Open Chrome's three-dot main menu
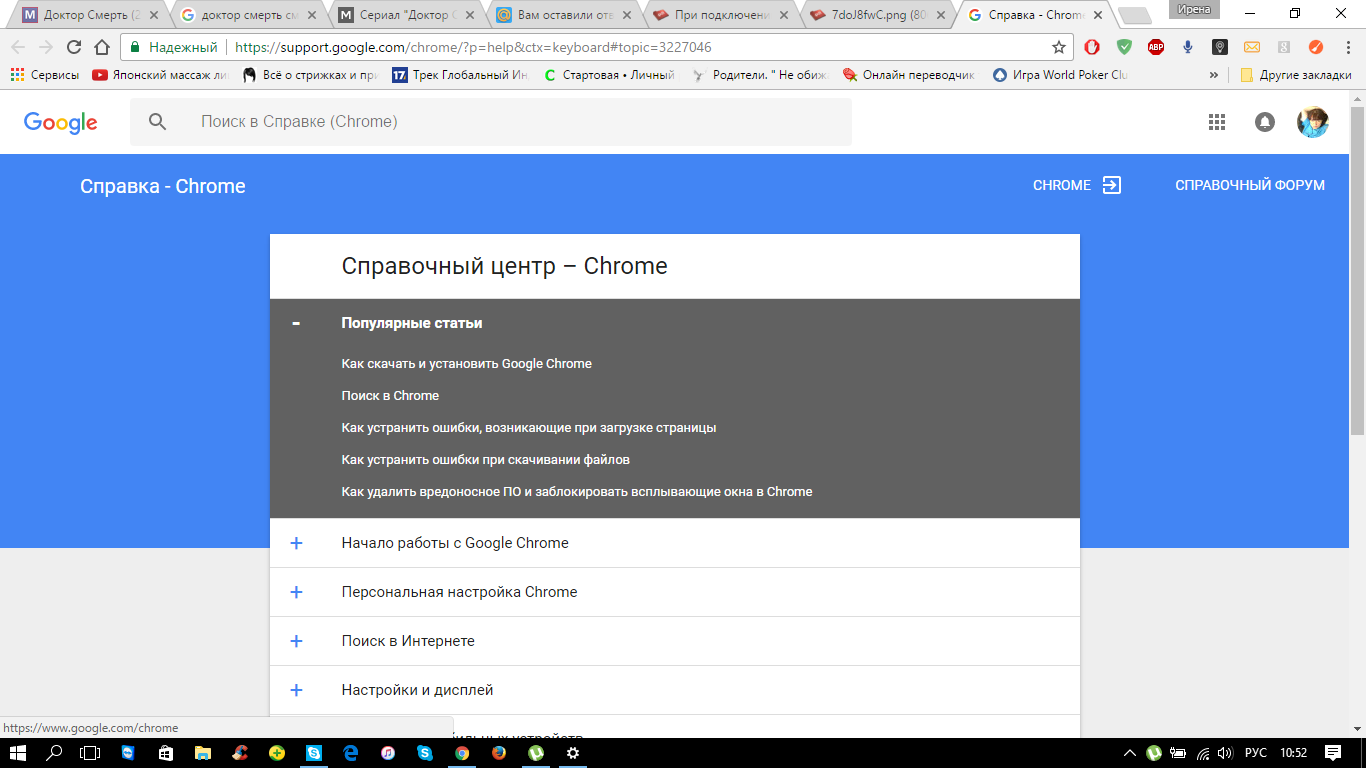The width and height of the screenshot is (1366, 768). click(1347, 47)
